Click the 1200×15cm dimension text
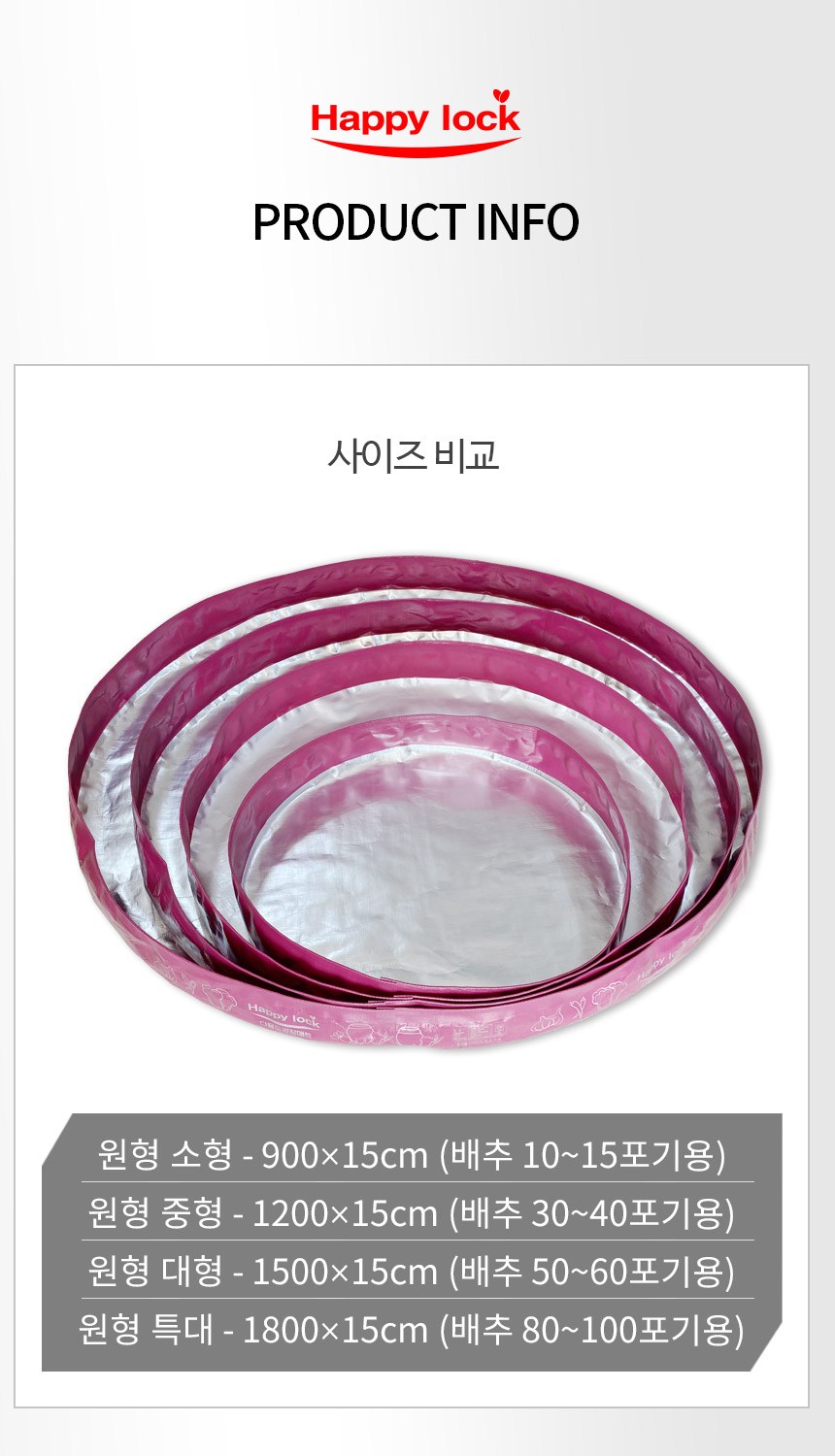Viewport: 835px width, 1456px height. click(345, 1213)
